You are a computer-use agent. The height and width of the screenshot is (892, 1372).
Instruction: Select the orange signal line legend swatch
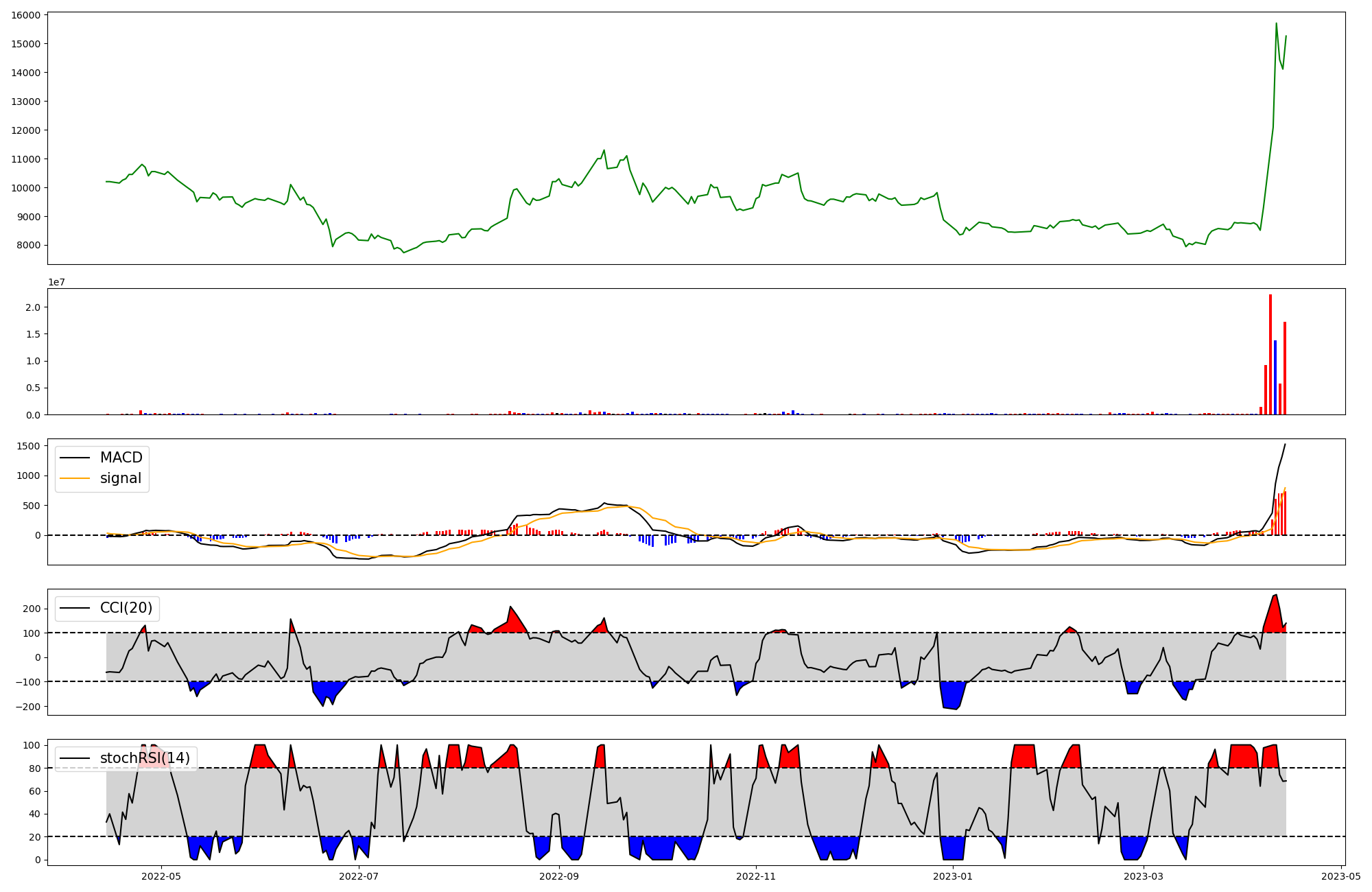pyautogui.click(x=75, y=478)
